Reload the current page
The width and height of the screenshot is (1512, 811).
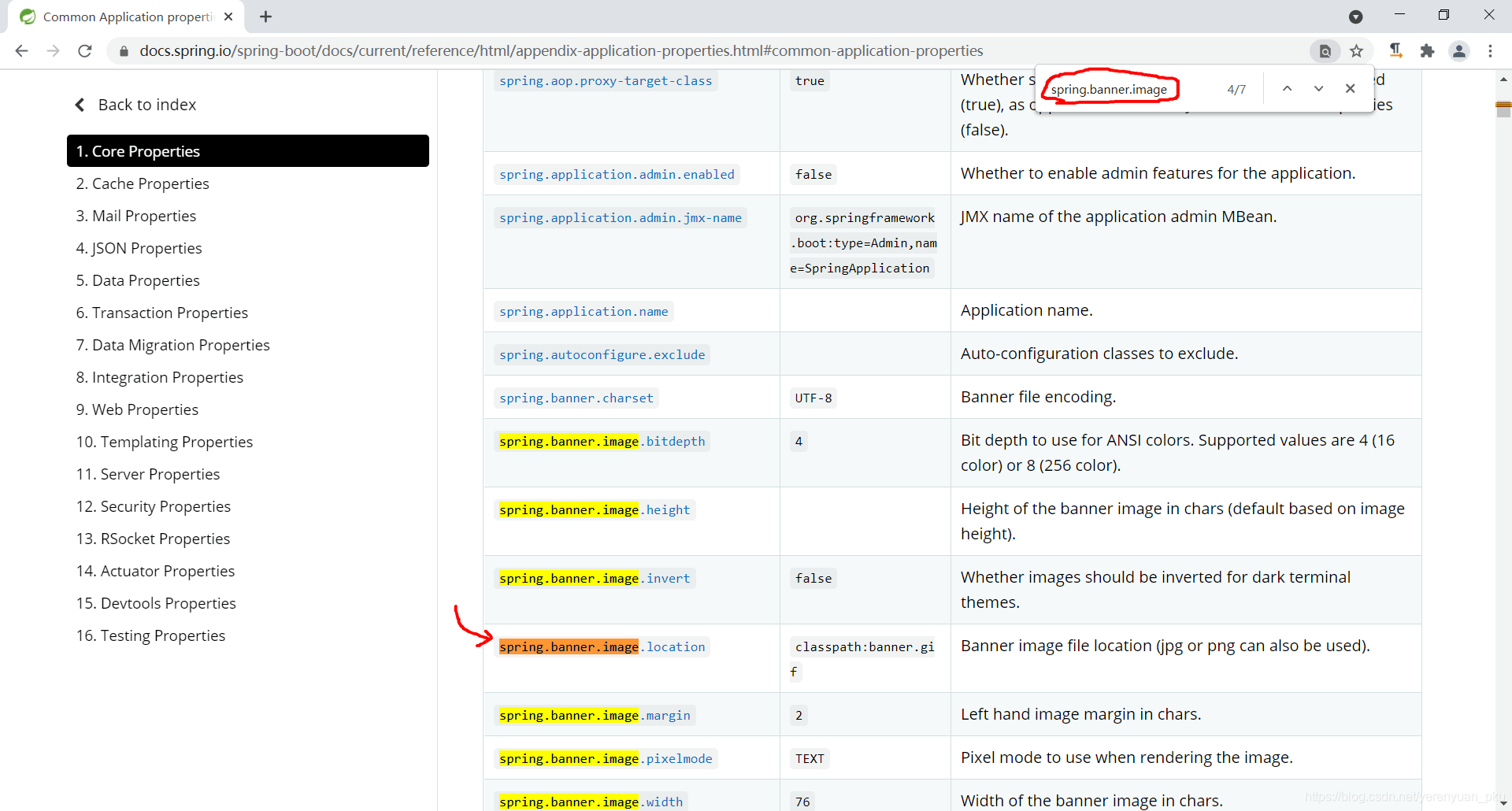tap(85, 51)
